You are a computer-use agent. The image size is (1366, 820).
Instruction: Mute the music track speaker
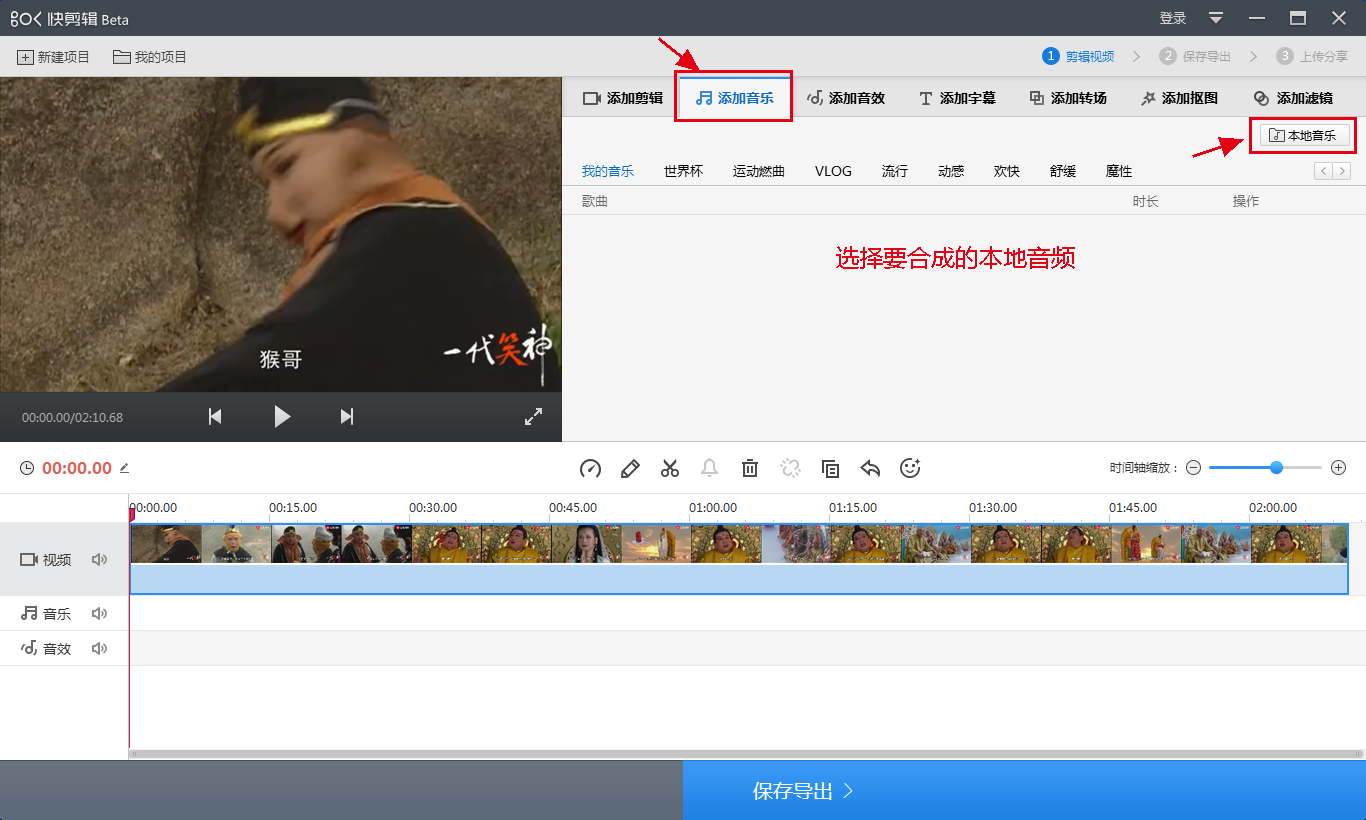coord(99,614)
